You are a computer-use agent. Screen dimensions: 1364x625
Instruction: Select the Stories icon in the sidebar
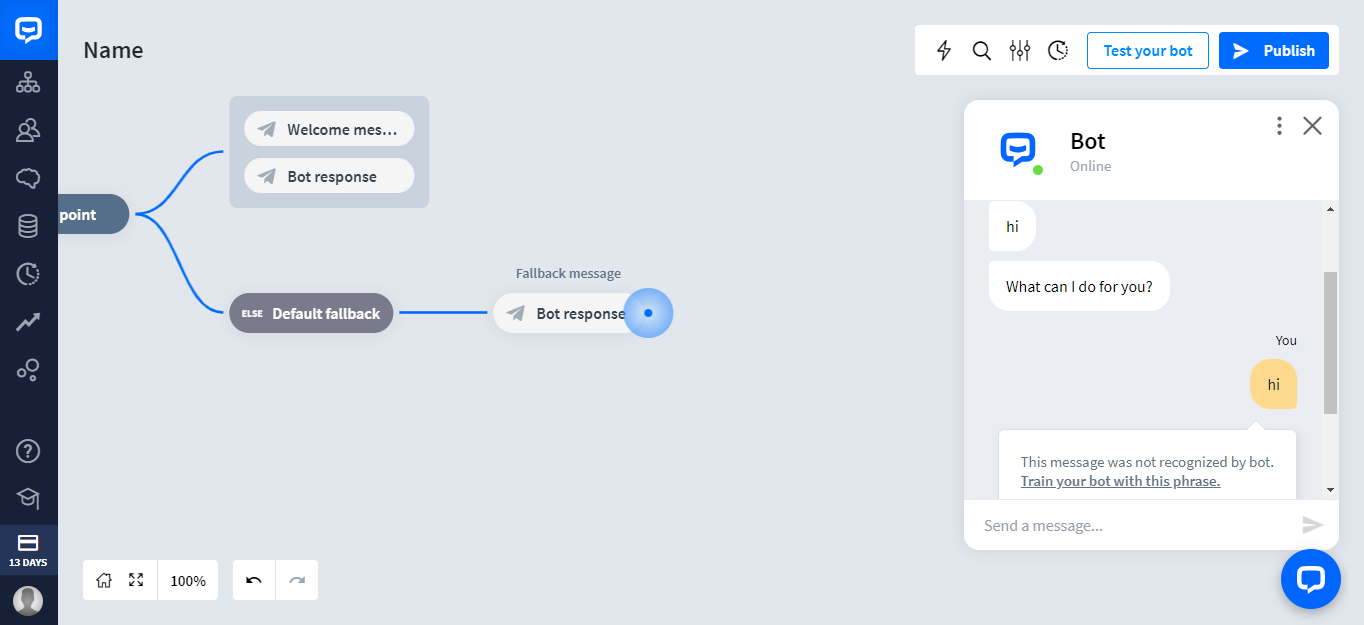tap(28, 83)
